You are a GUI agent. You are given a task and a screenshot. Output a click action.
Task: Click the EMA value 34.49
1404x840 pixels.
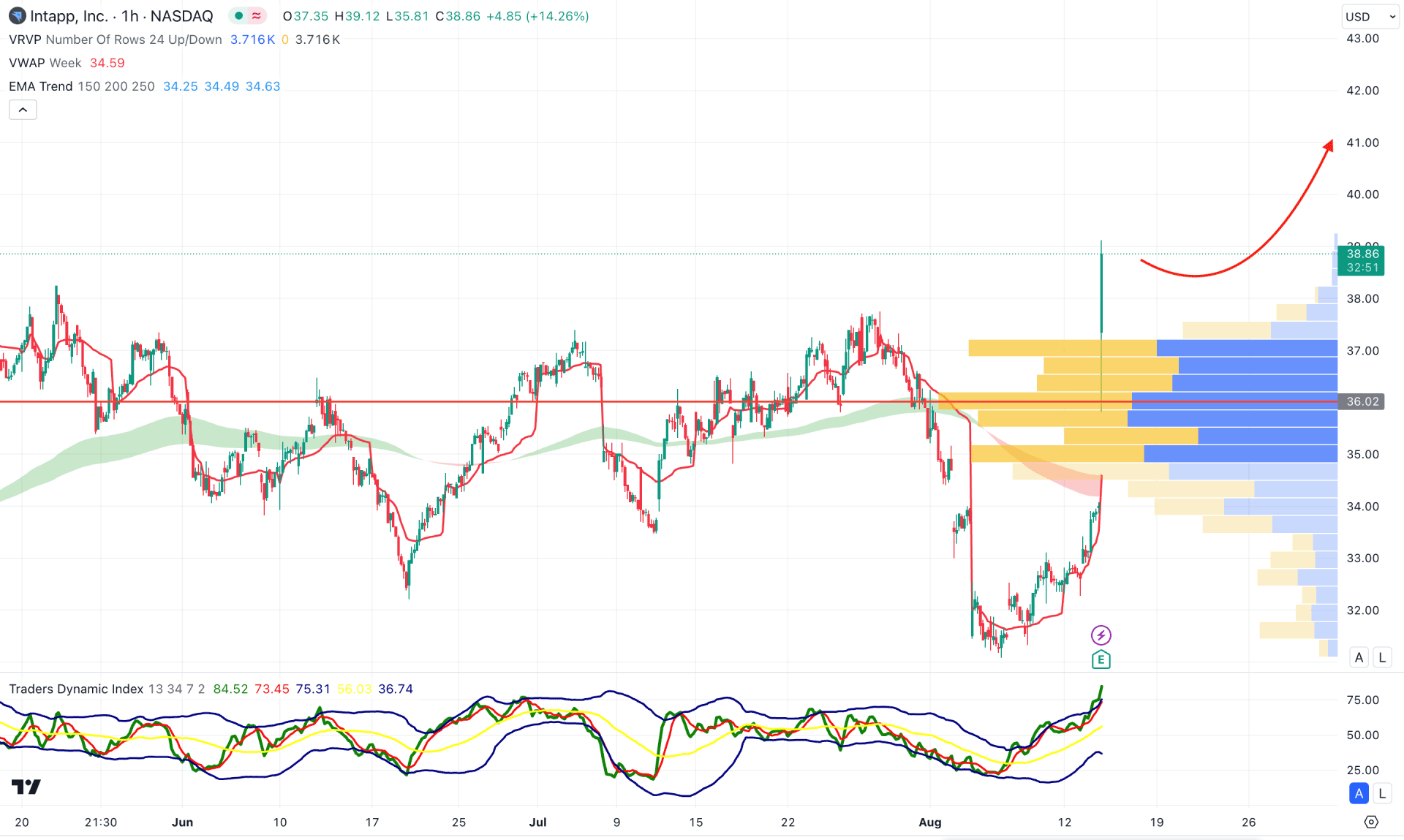[222, 86]
